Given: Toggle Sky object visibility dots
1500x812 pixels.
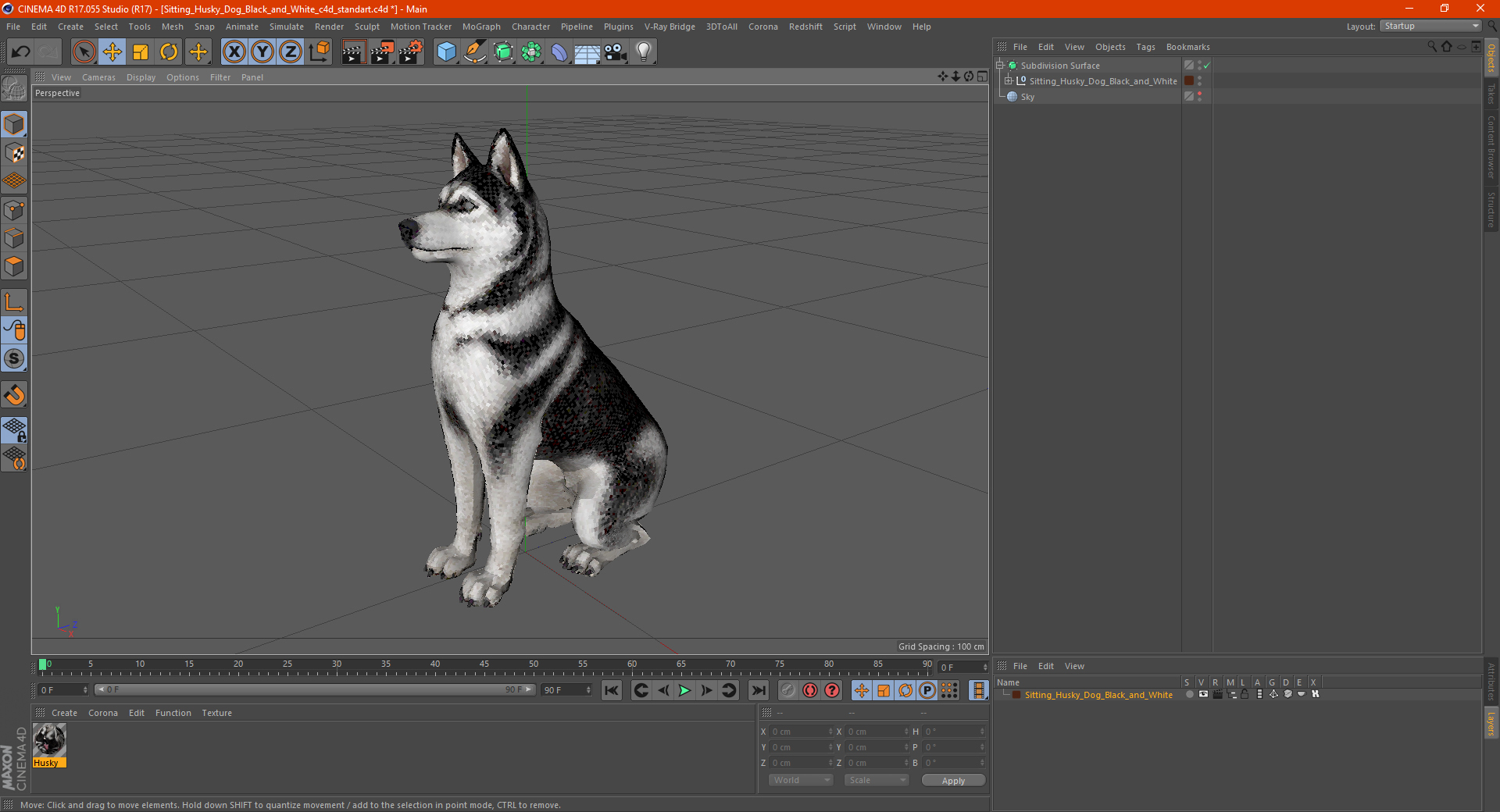Looking at the screenshot, I should click(1200, 97).
